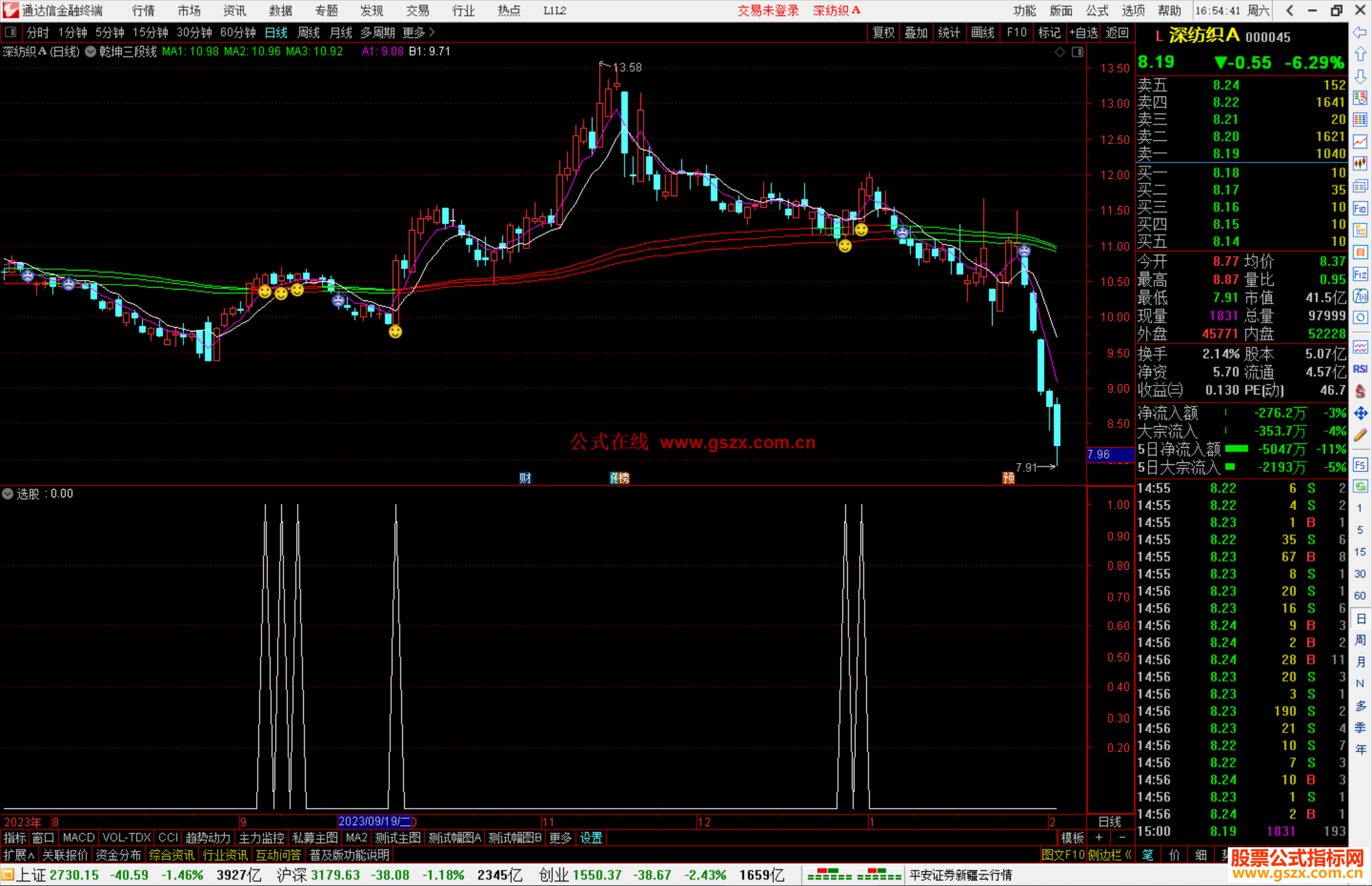Open the F10 company info sidebar icon

click(1360, 208)
